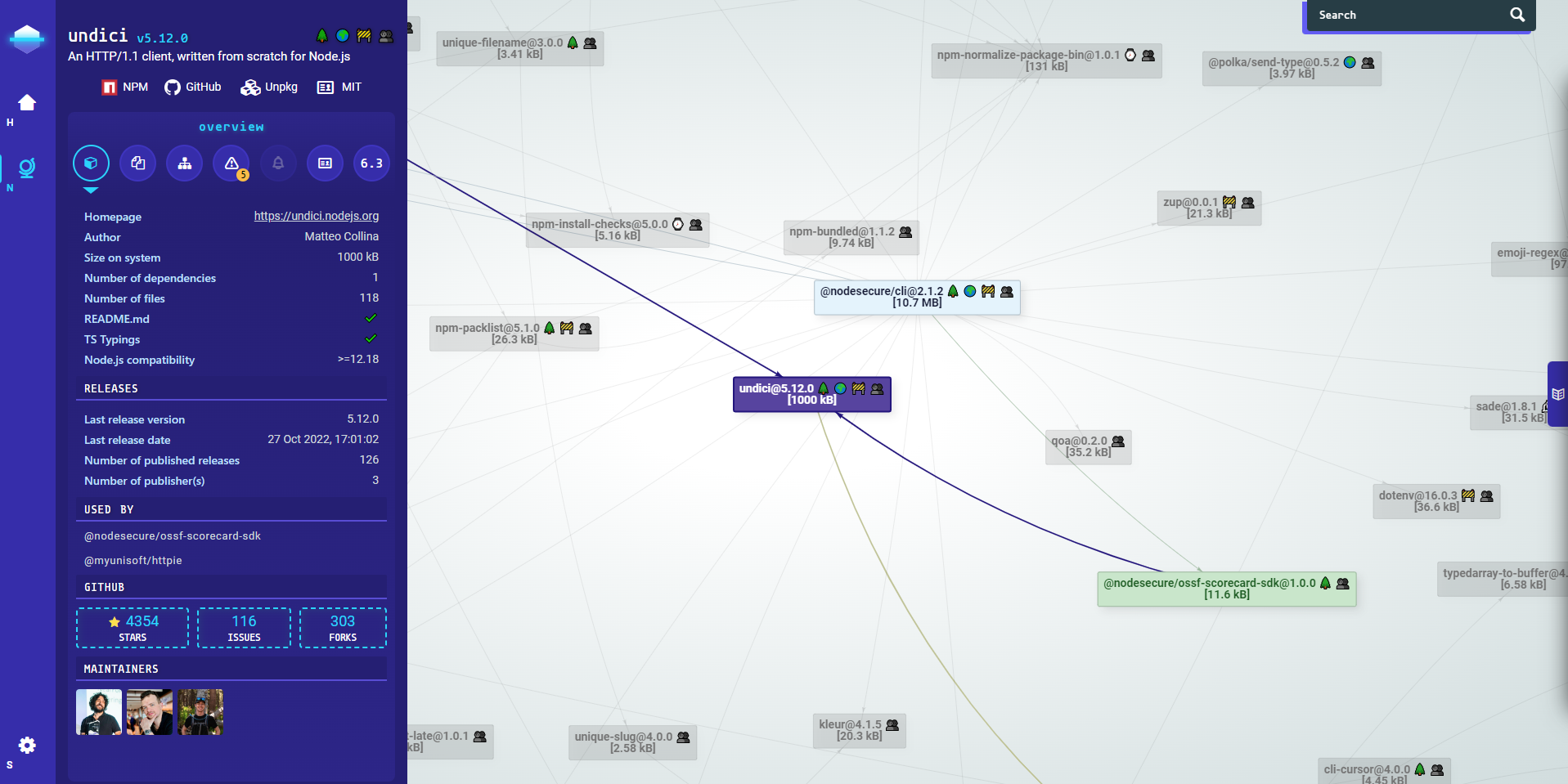
Task: Select the @polka/send-type@0.5.2 node
Action: (1292, 68)
